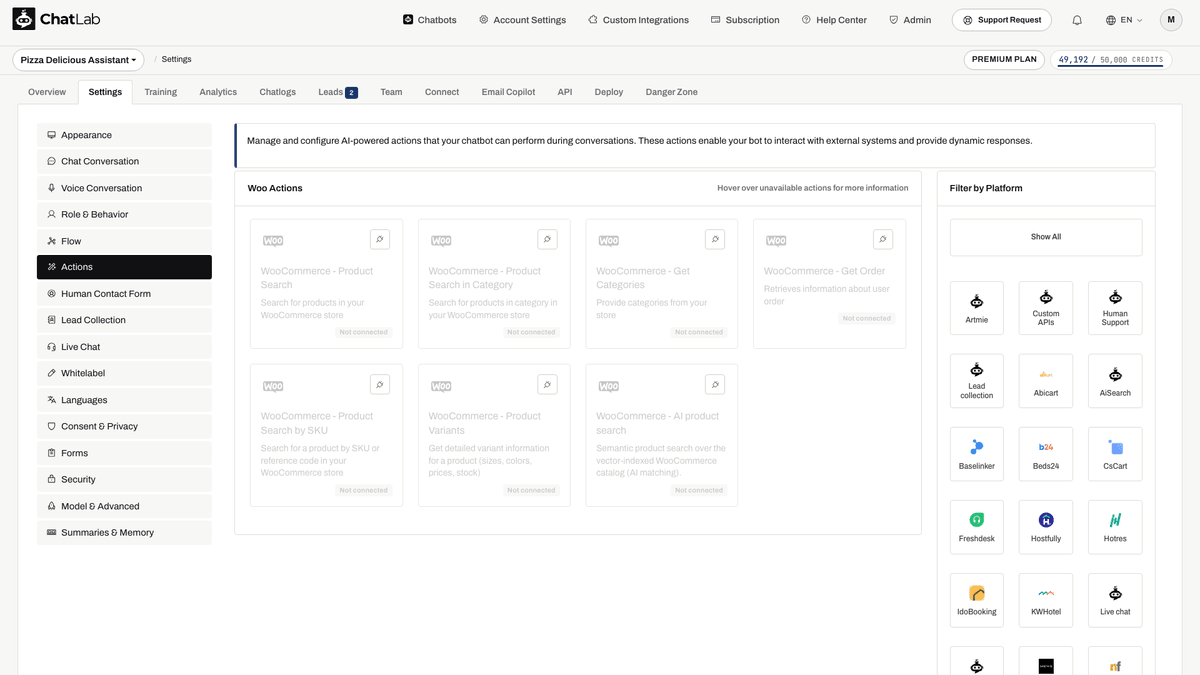The height and width of the screenshot is (675, 1200).
Task: Click Settings breadcrumb link
Action: [x=176, y=60]
